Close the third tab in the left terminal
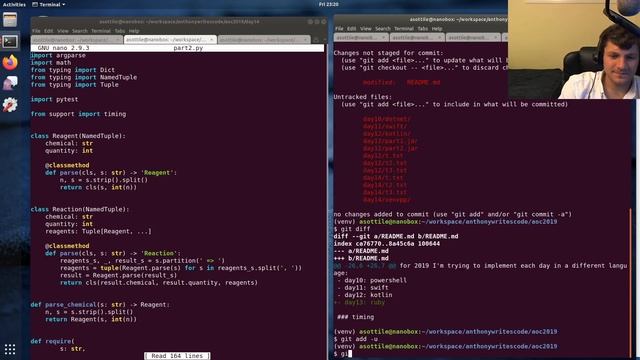The width and height of the screenshot is (640, 360). 305,40
